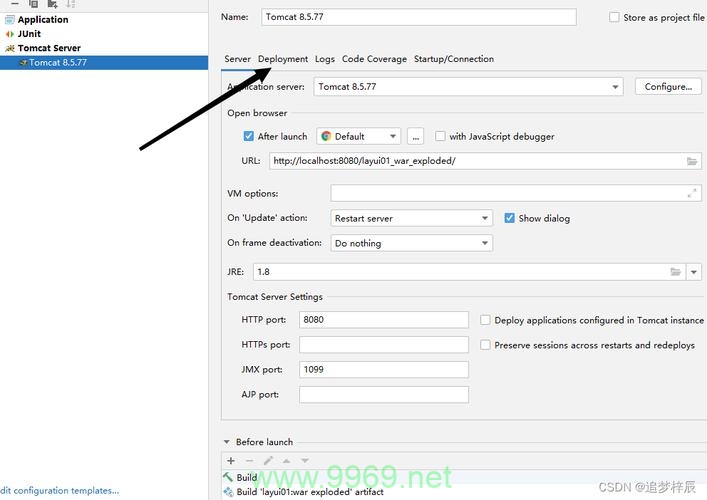Open the On 'Update' action dropdown
Image resolution: width=707 pixels, height=500 pixels.
point(412,218)
